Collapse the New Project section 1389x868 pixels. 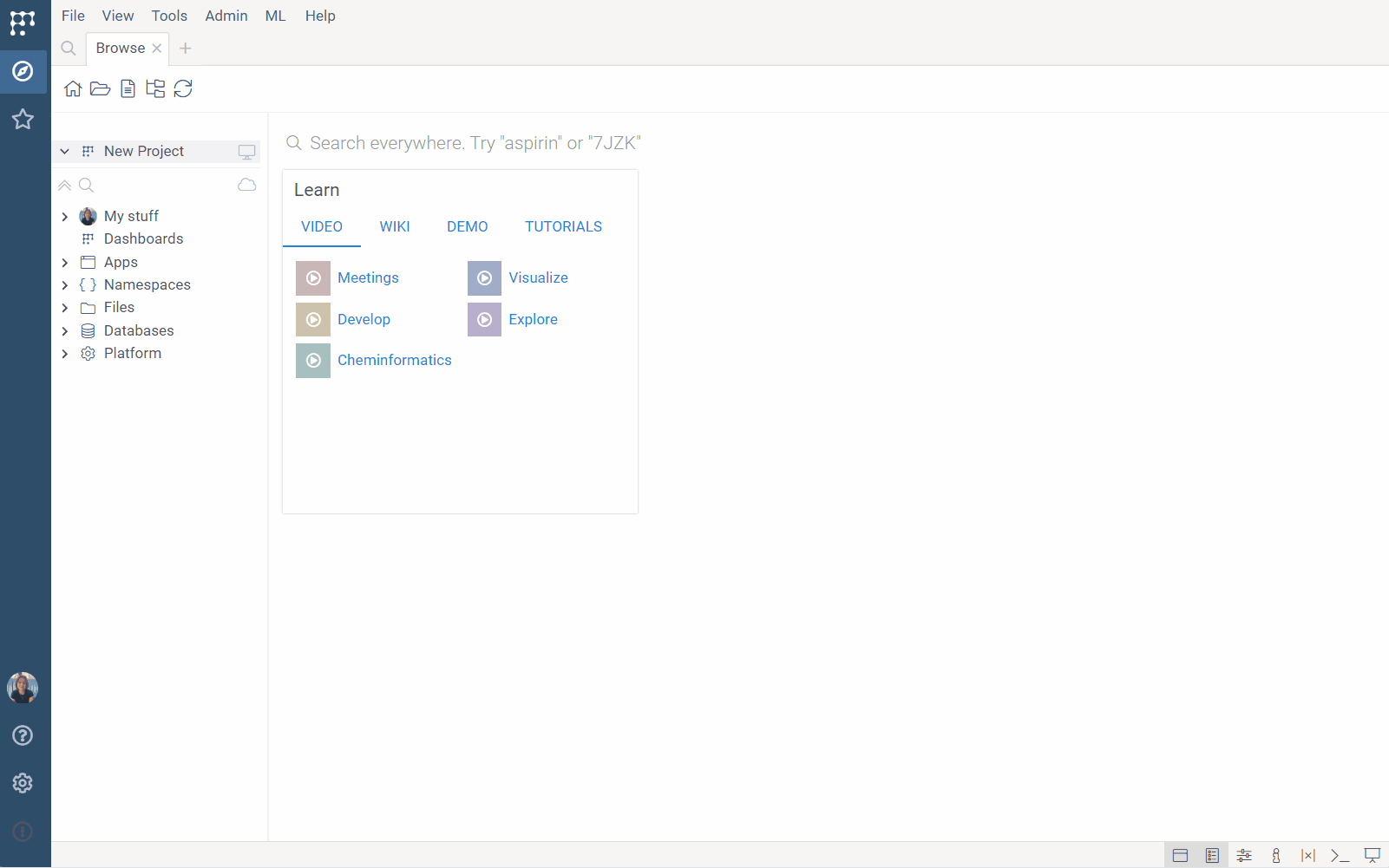65,152
